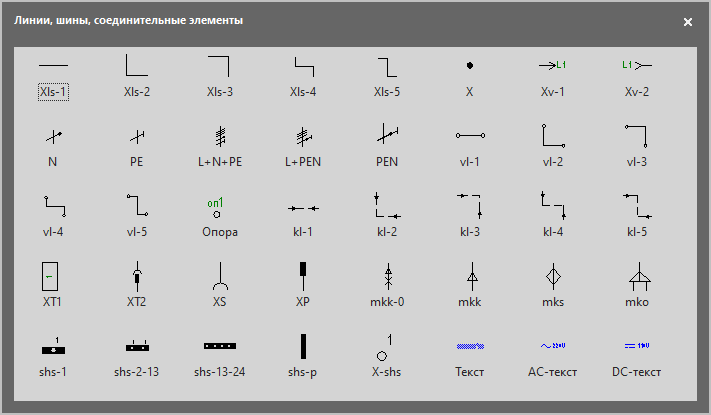This screenshot has width=711, height=415.
Task: Select the X connection dot symbol
Action: (x=469, y=76)
